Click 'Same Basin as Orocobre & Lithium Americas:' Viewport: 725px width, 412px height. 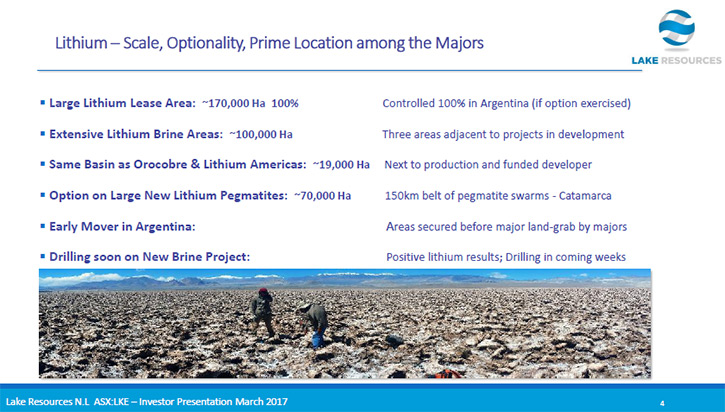tap(178, 165)
